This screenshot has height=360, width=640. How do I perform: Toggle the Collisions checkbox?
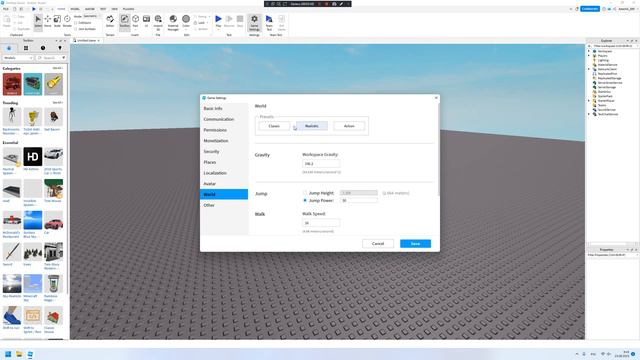76,23
